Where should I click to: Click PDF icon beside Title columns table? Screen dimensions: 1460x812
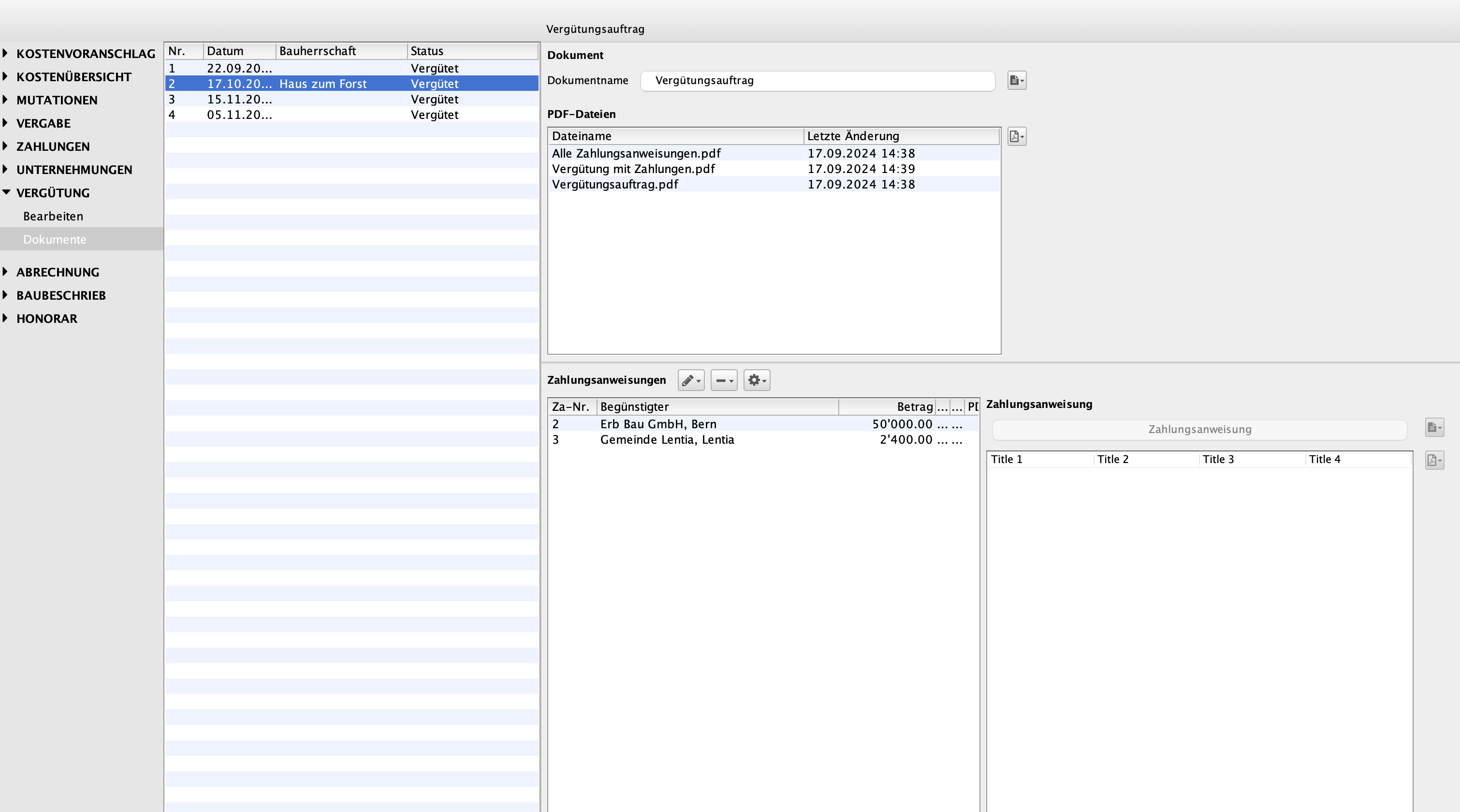point(1434,460)
